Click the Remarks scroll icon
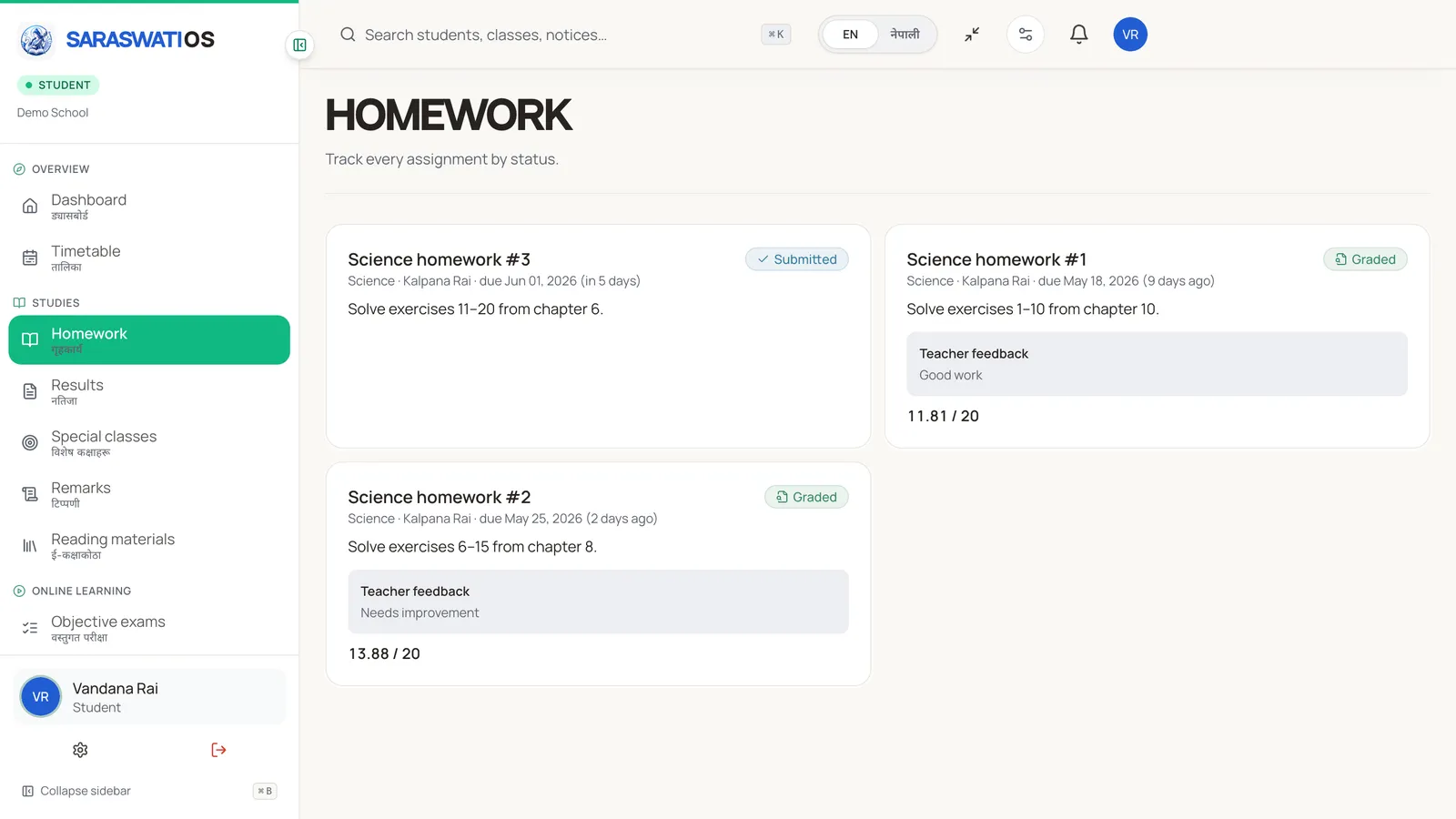Screen dimensions: 1456x819 pos(30,494)
